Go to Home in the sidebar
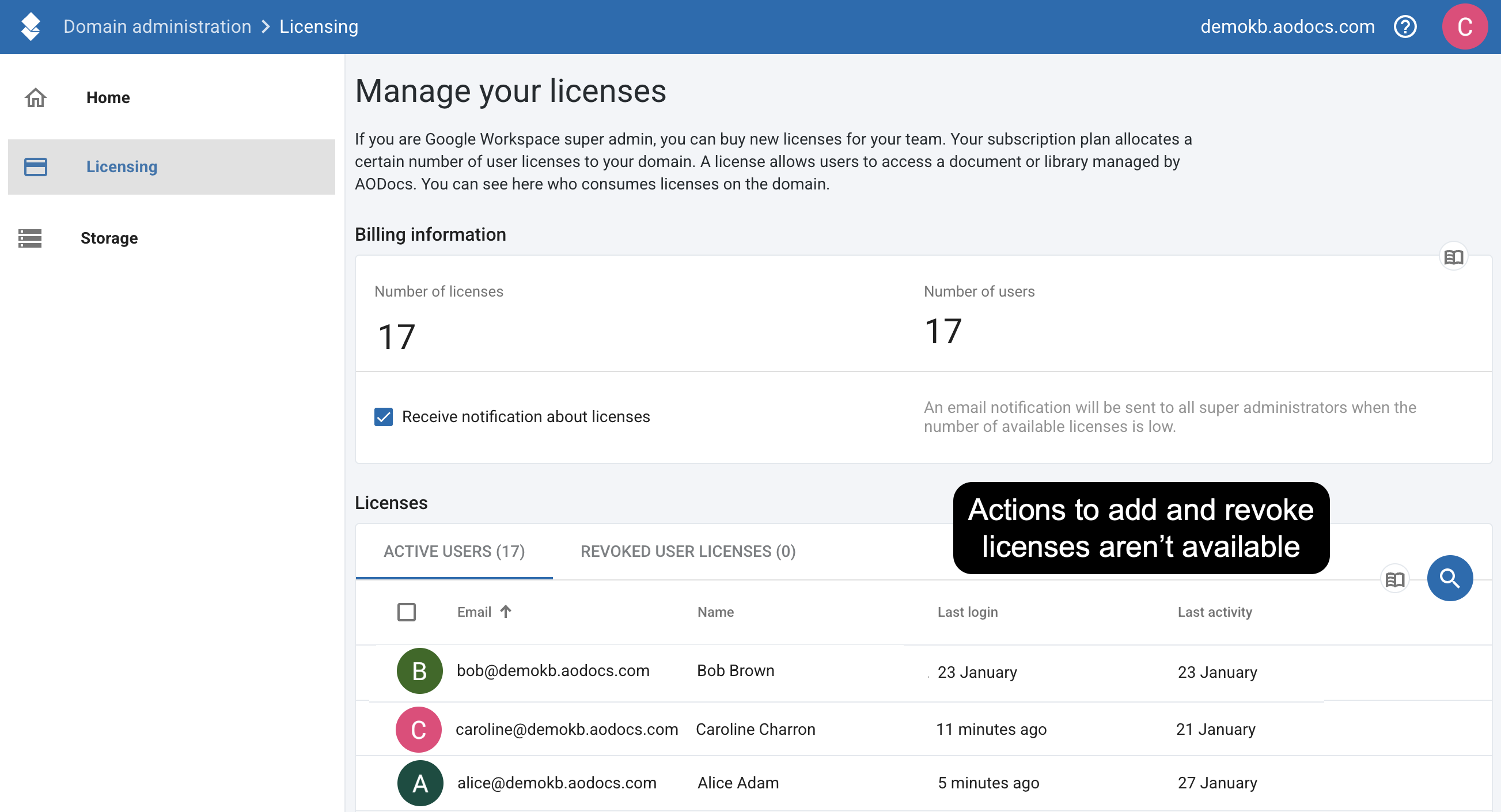Screen dimensions: 1501x812 click(x=171, y=97)
